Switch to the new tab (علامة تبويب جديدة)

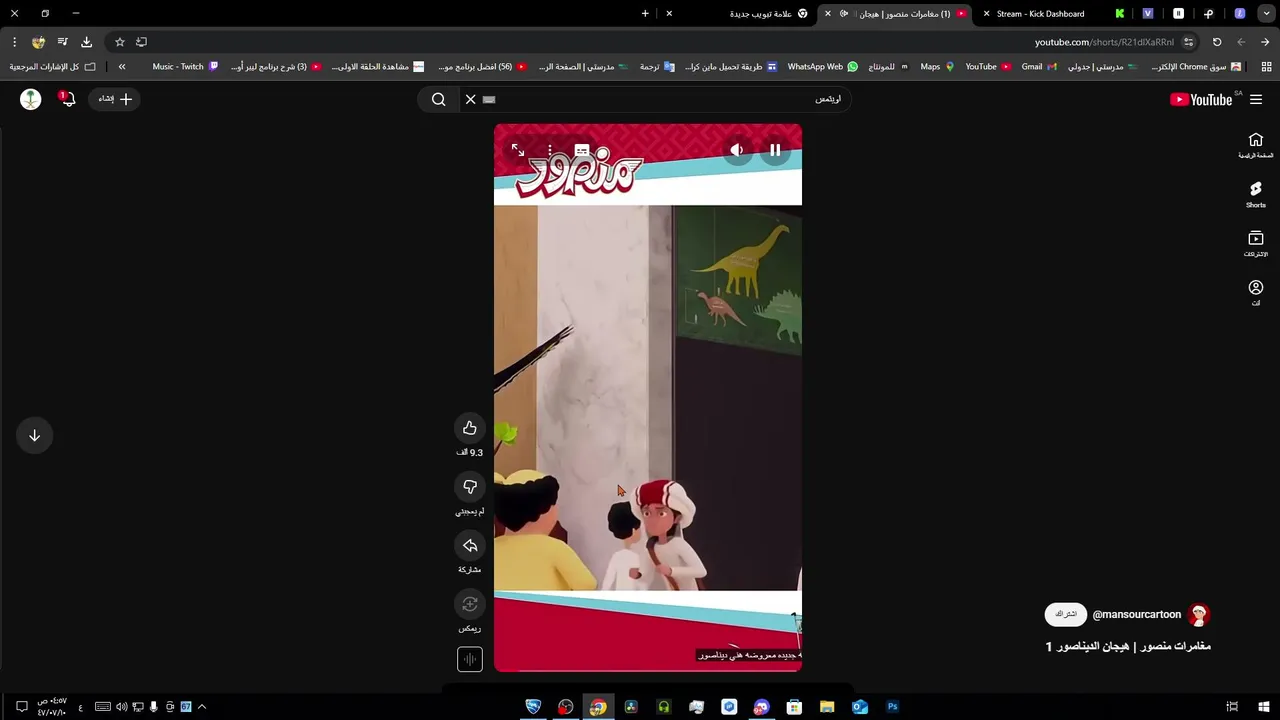pyautogui.click(x=760, y=14)
